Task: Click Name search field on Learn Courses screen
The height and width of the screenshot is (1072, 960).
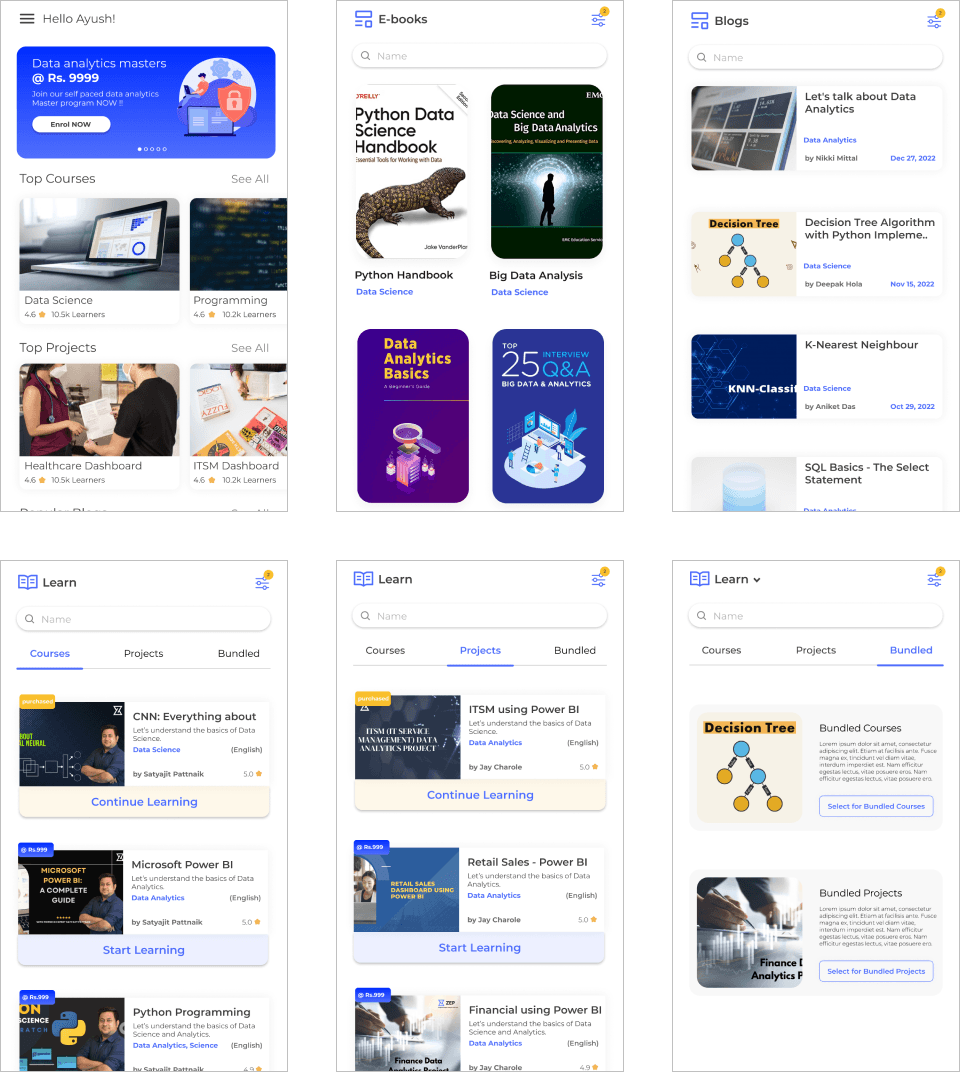Action: tap(144, 619)
